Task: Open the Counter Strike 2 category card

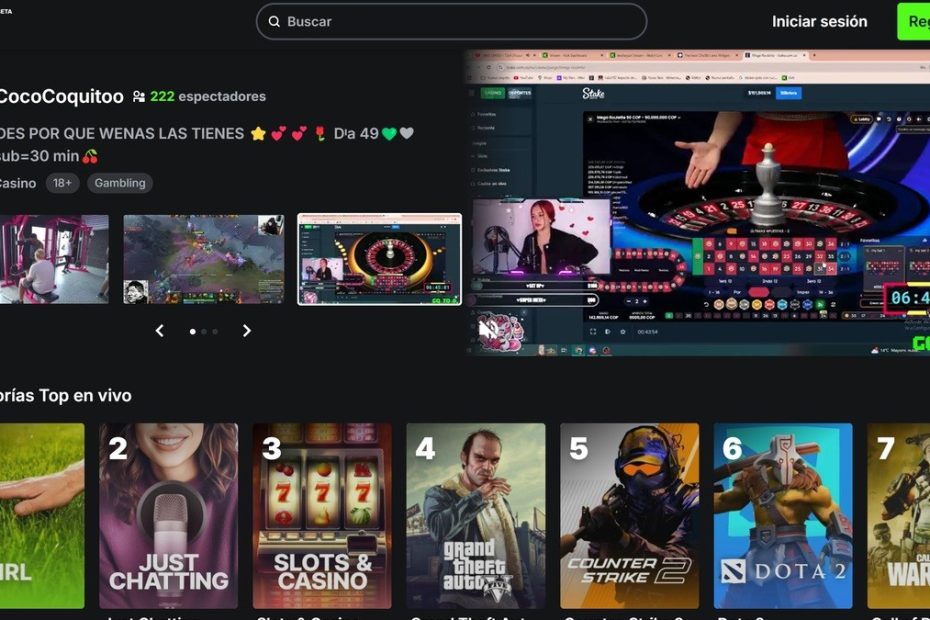Action: [629, 516]
